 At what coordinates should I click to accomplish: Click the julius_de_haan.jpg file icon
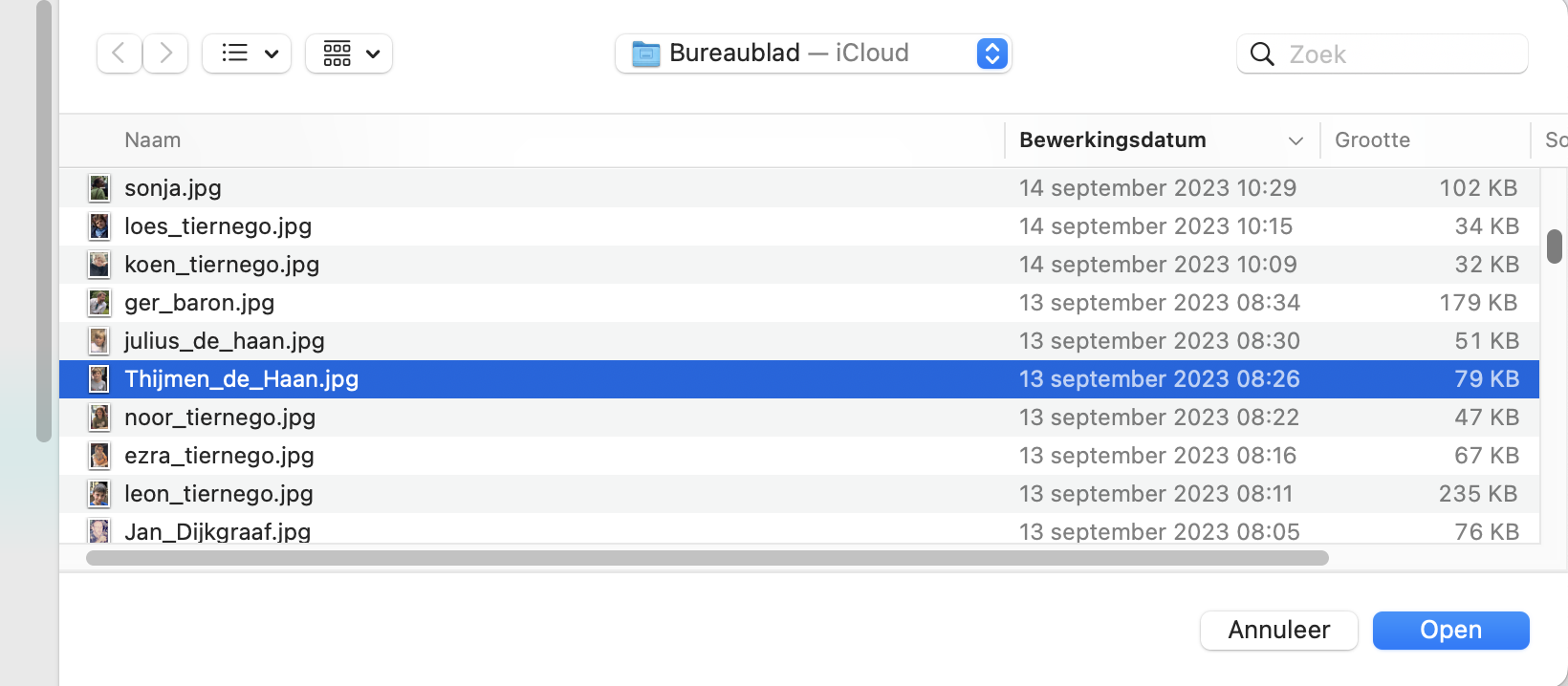(x=99, y=341)
